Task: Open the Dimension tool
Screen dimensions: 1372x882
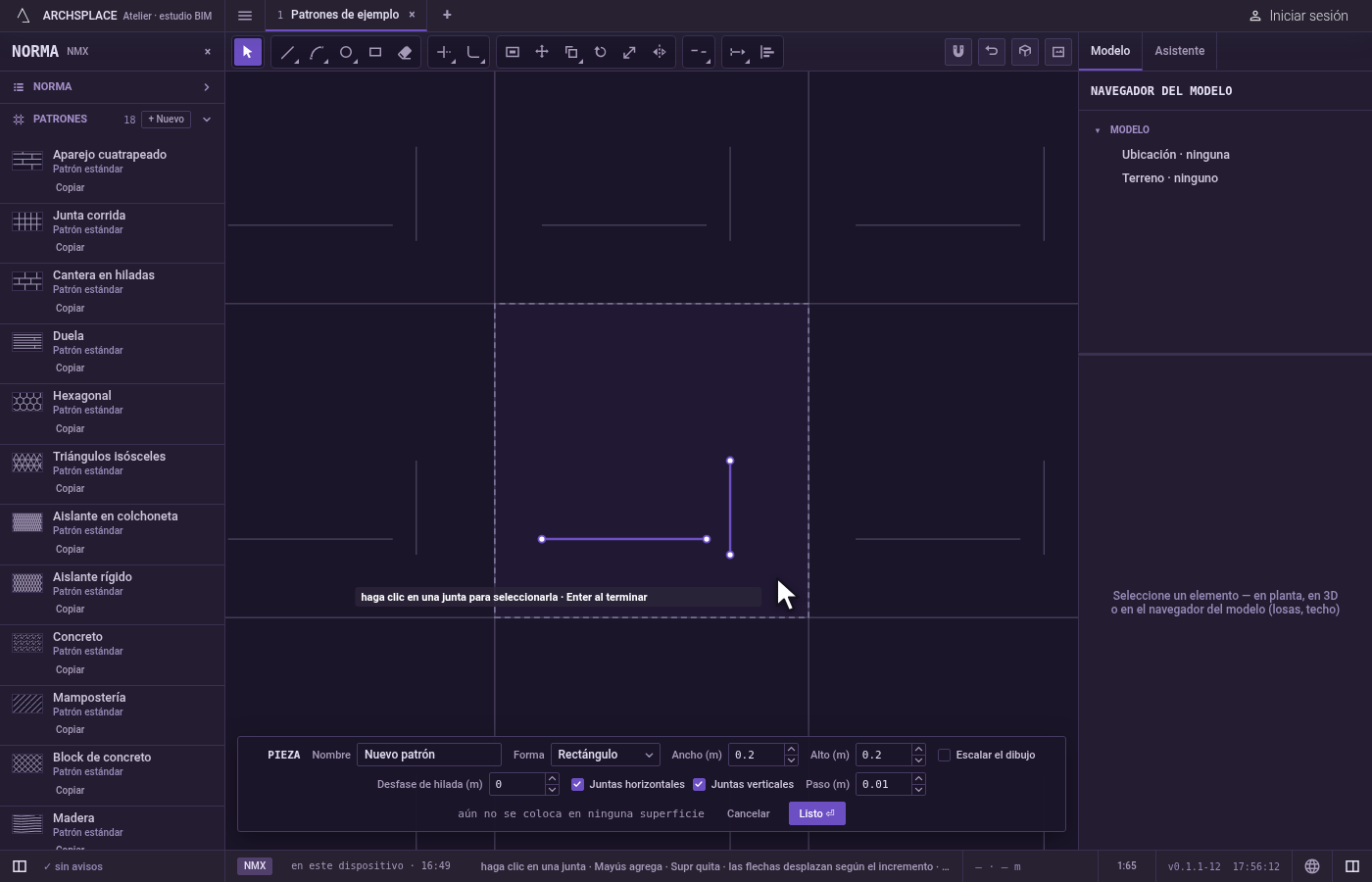Action: click(x=738, y=52)
